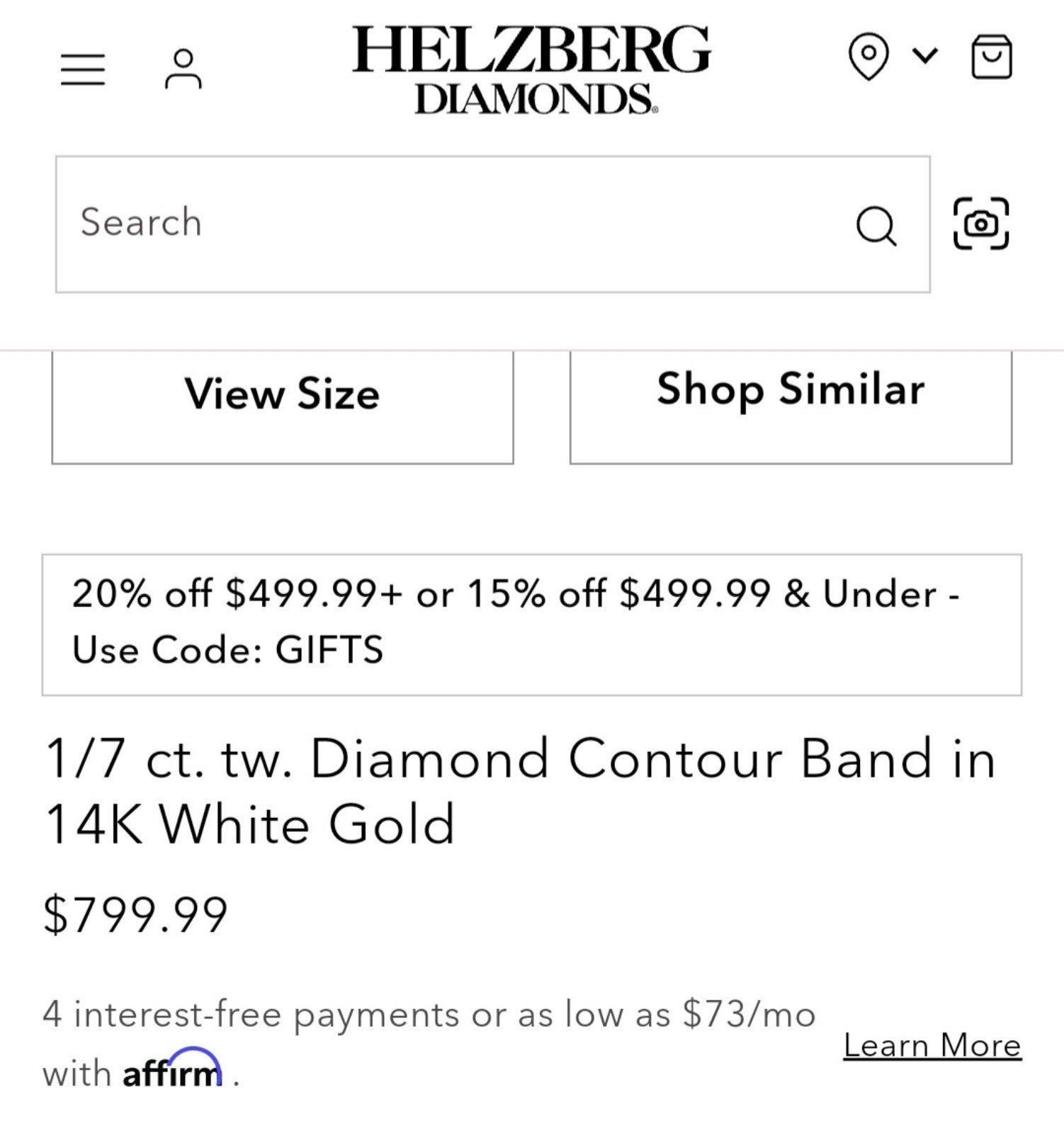This screenshot has width=1064, height=1133.
Task: Open the camera visual search icon
Action: click(x=981, y=224)
